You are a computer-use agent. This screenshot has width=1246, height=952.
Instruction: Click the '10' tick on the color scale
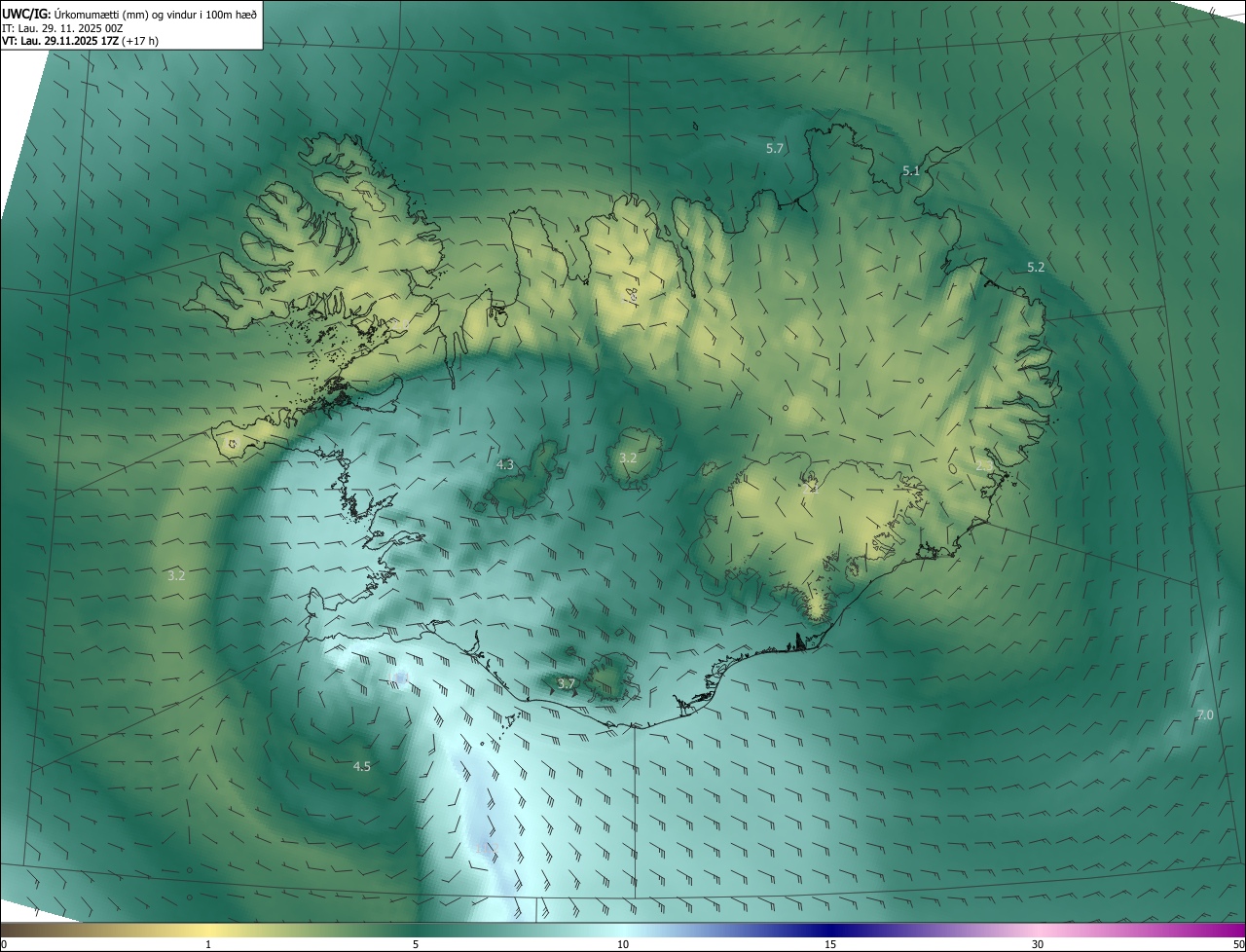(x=623, y=945)
